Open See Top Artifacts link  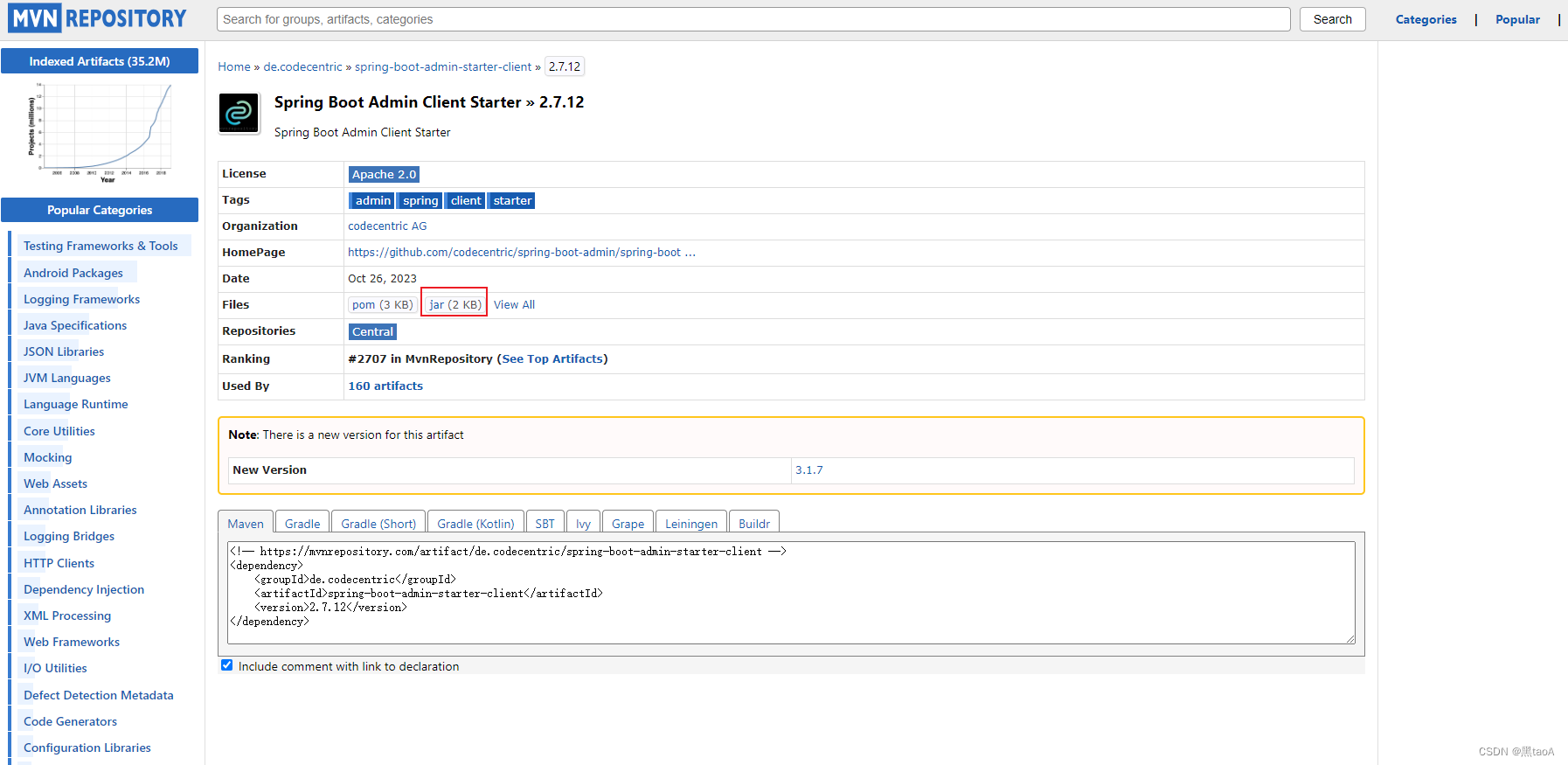[552, 359]
